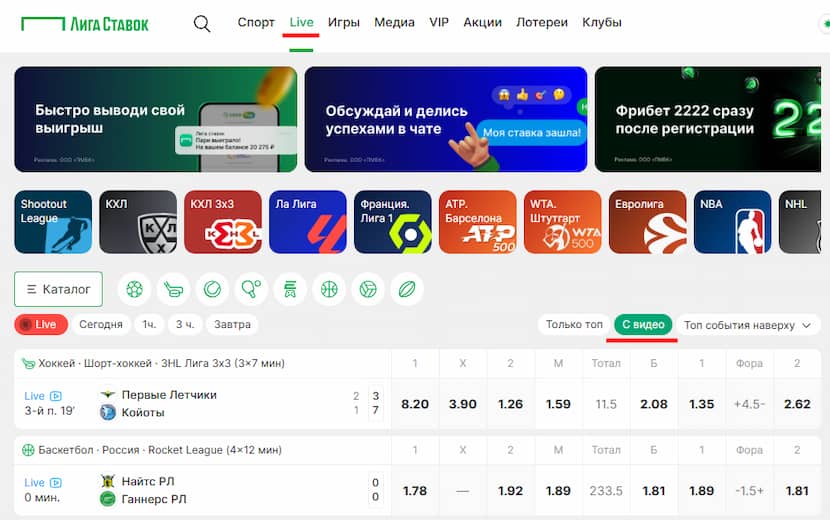Open the Ла Лига tile
This screenshot has height=520, width=830.
tap(308, 222)
